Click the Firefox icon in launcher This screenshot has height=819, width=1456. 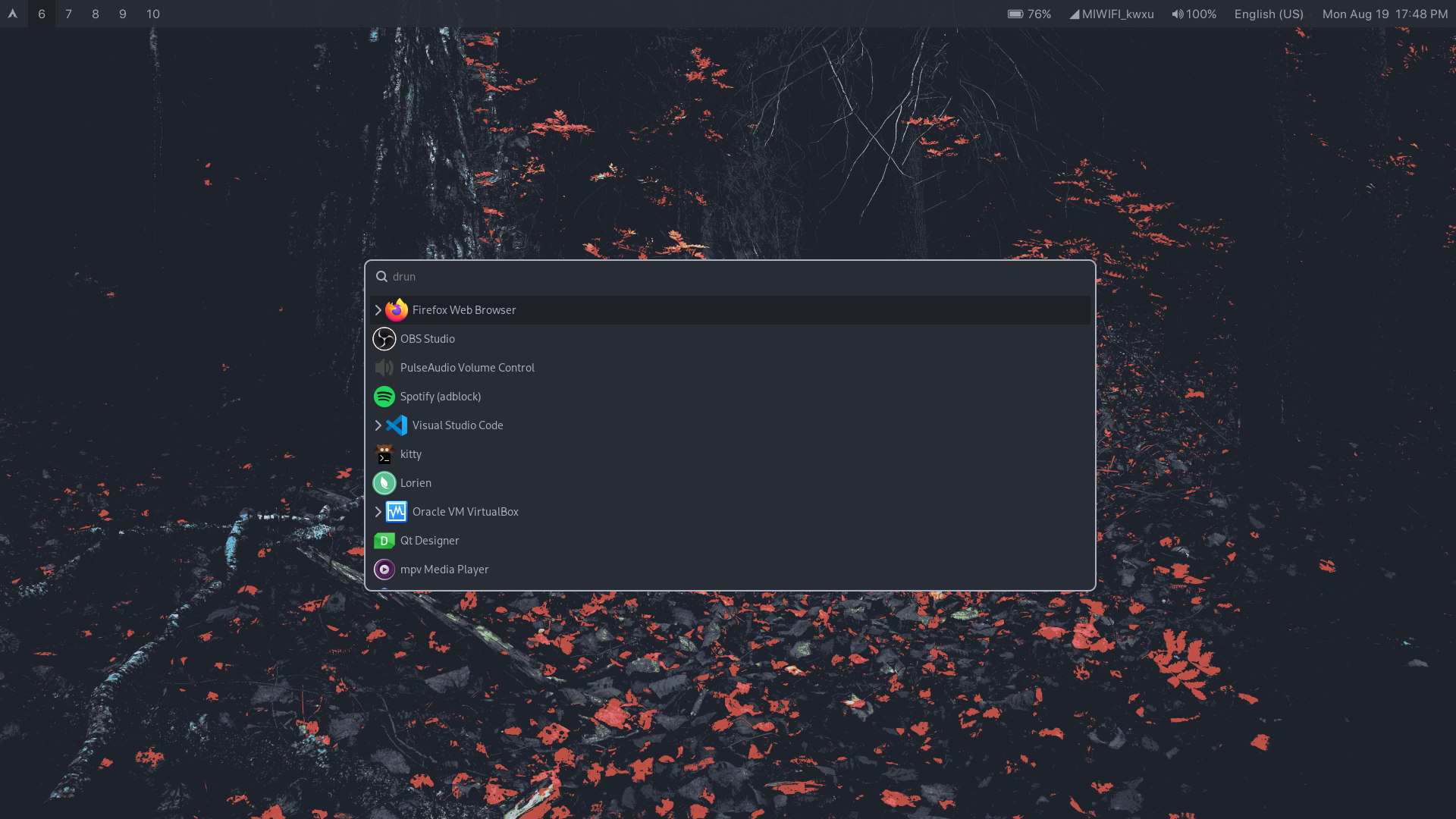(396, 310)
